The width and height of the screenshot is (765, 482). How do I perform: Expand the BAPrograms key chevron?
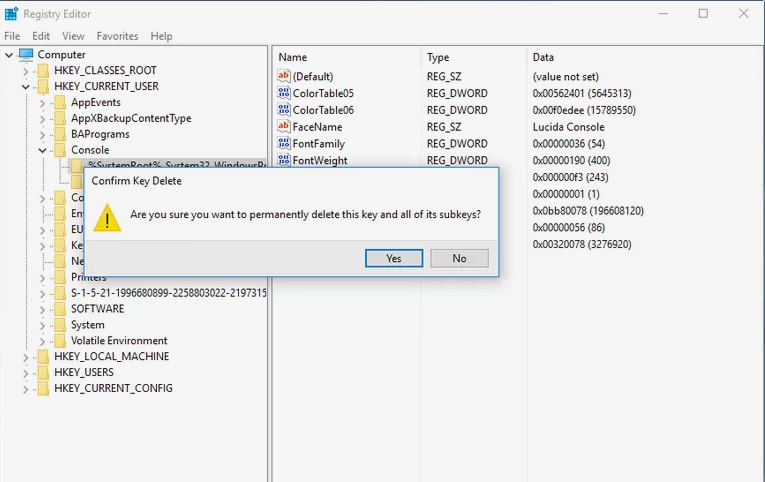pyautogui.click(x=42, y=135)
